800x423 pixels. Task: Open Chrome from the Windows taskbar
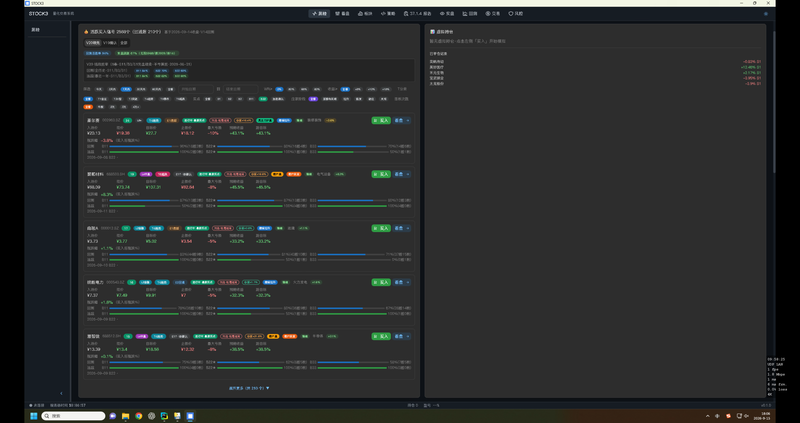click(x=138, y=416)
